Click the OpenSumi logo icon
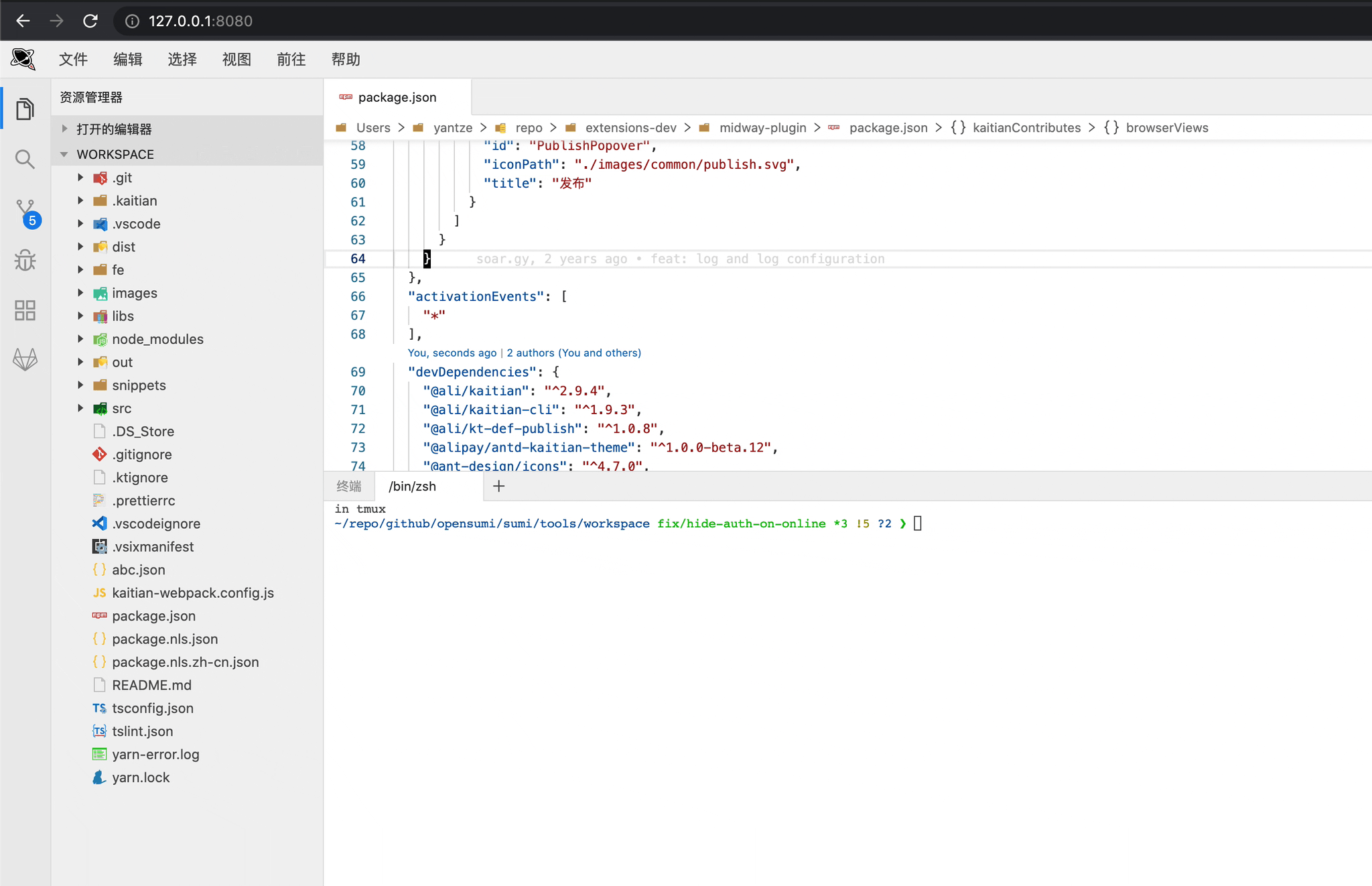This screenshot has height=886, width=1372. point(23,59)
